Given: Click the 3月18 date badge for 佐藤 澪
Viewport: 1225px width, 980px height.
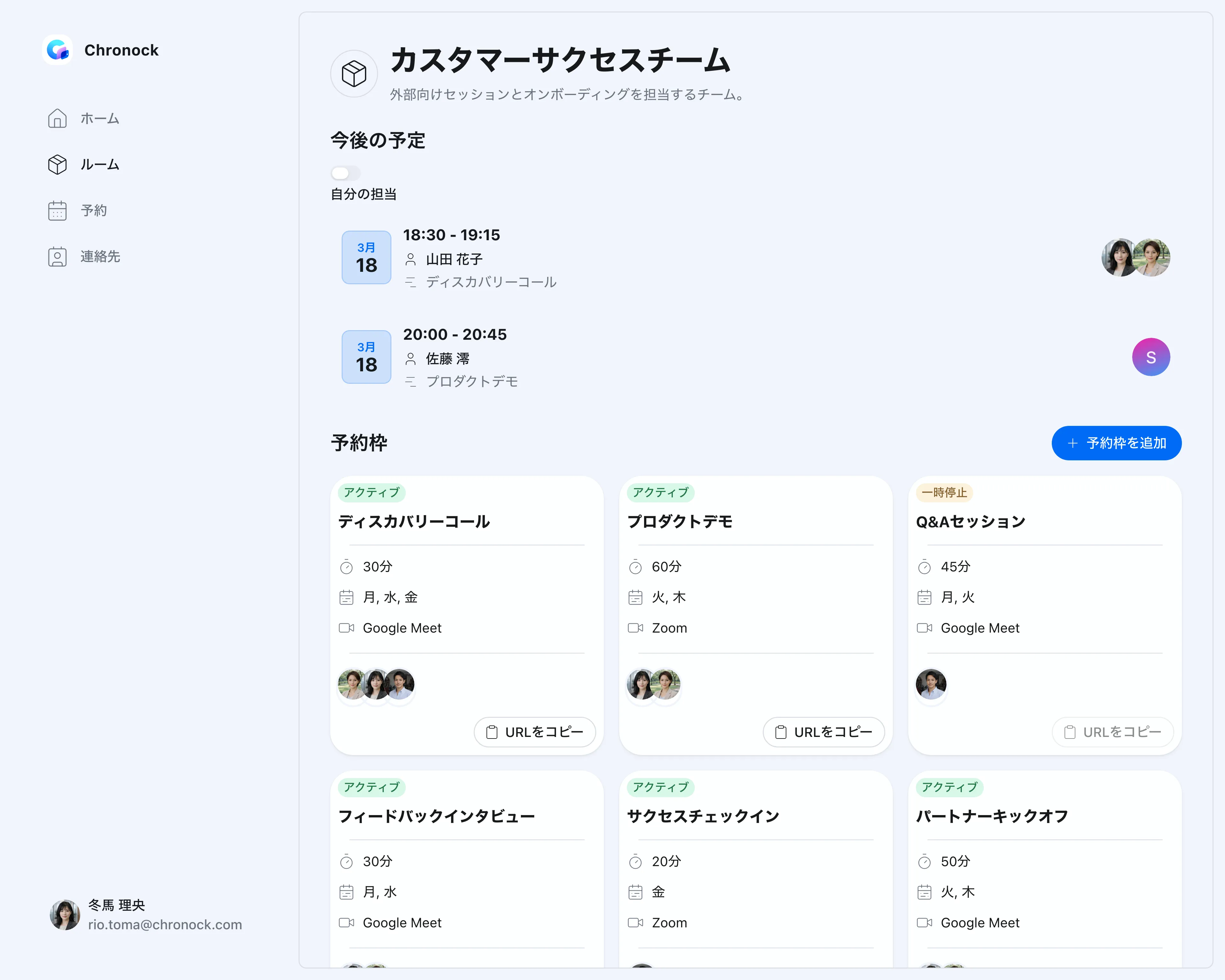Looking at the screenshot, I should tap(367, 357).
